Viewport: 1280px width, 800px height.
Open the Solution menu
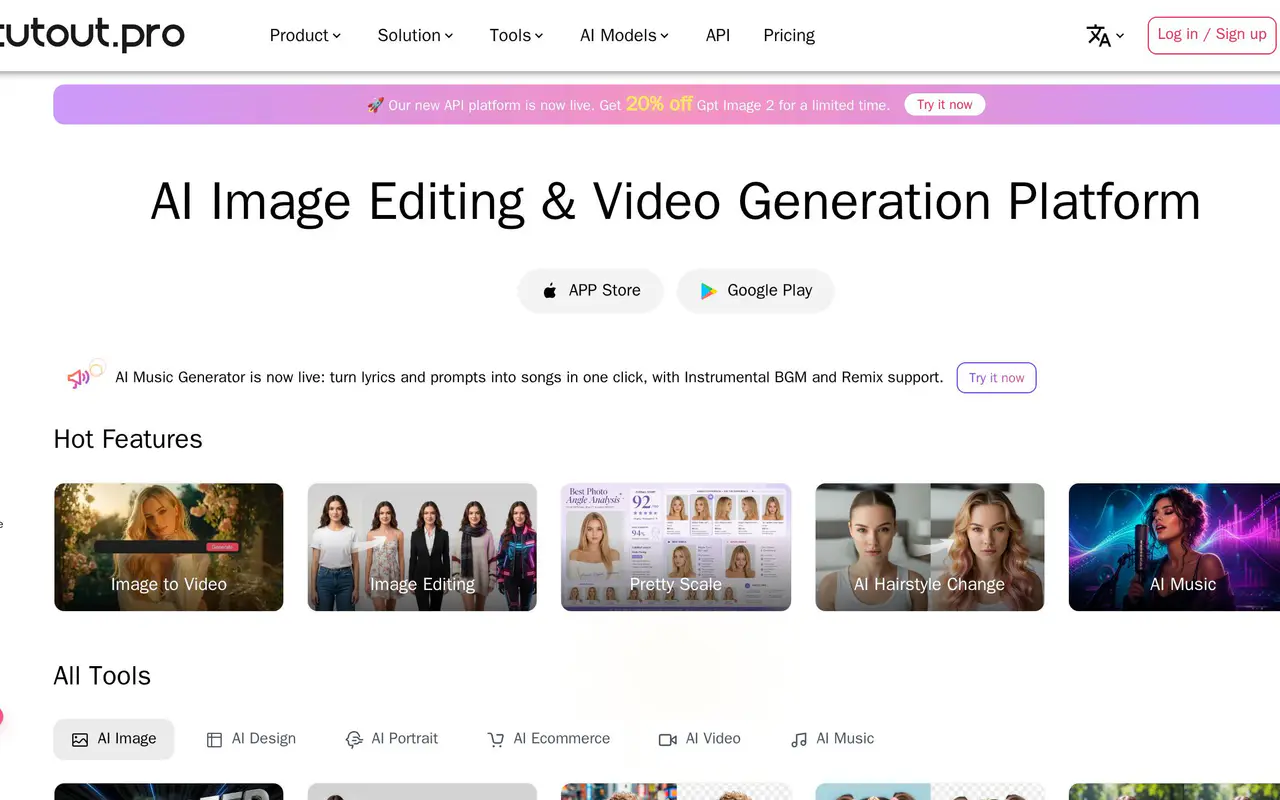(415, 35)
